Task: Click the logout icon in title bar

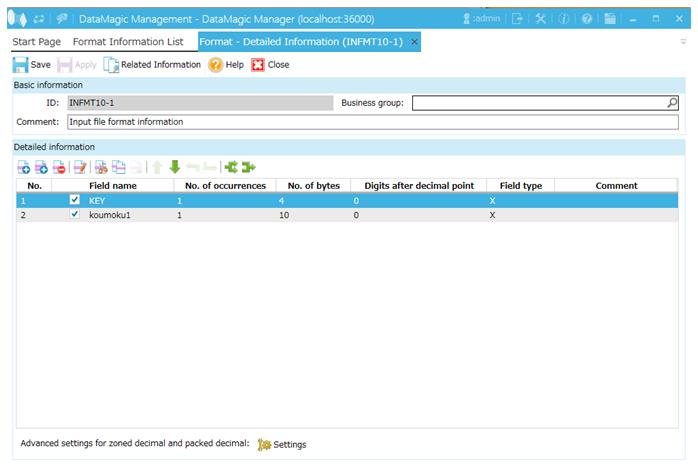Action: tap(517, 18)
